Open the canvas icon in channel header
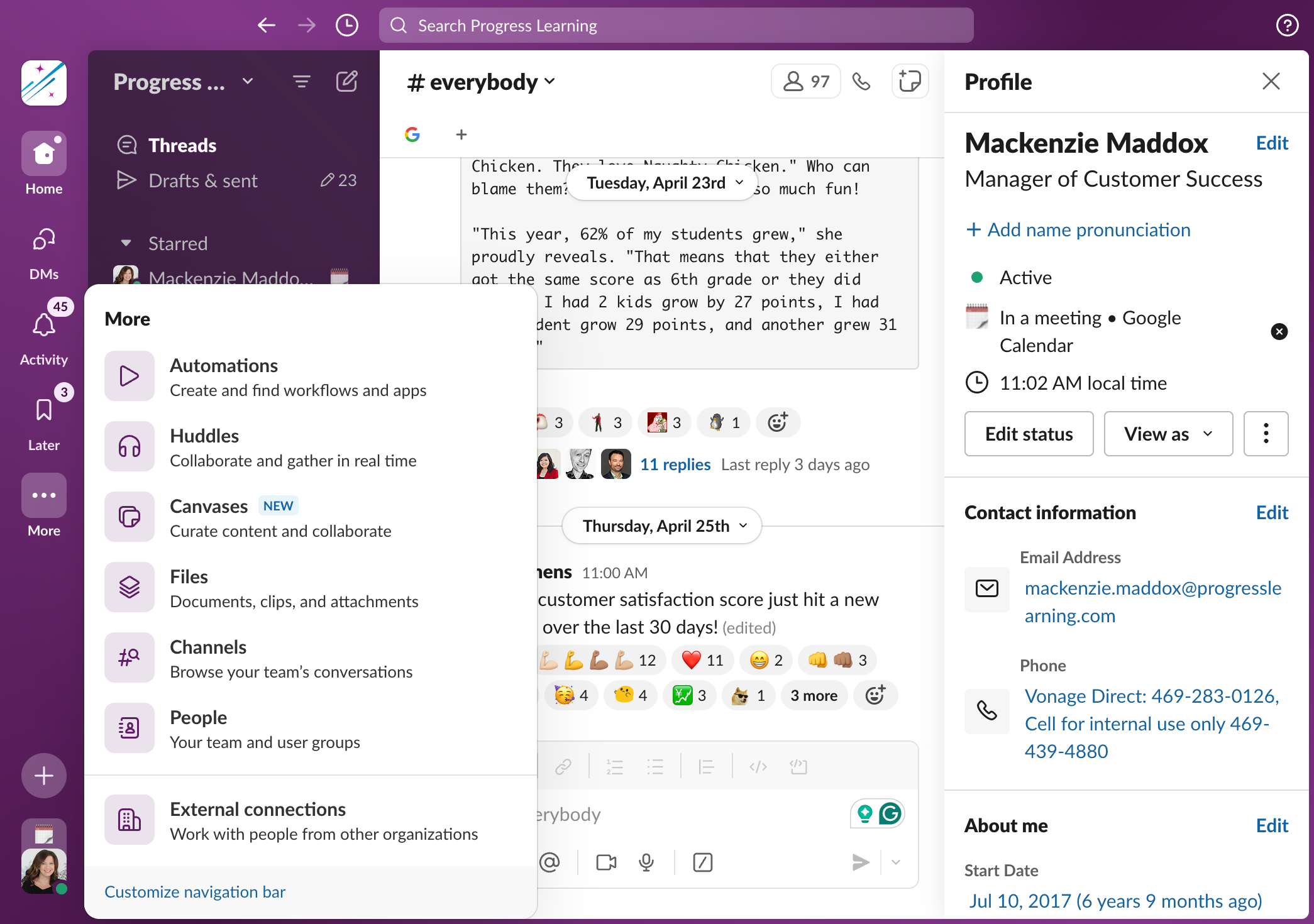1314x924 pixels. 910,81
